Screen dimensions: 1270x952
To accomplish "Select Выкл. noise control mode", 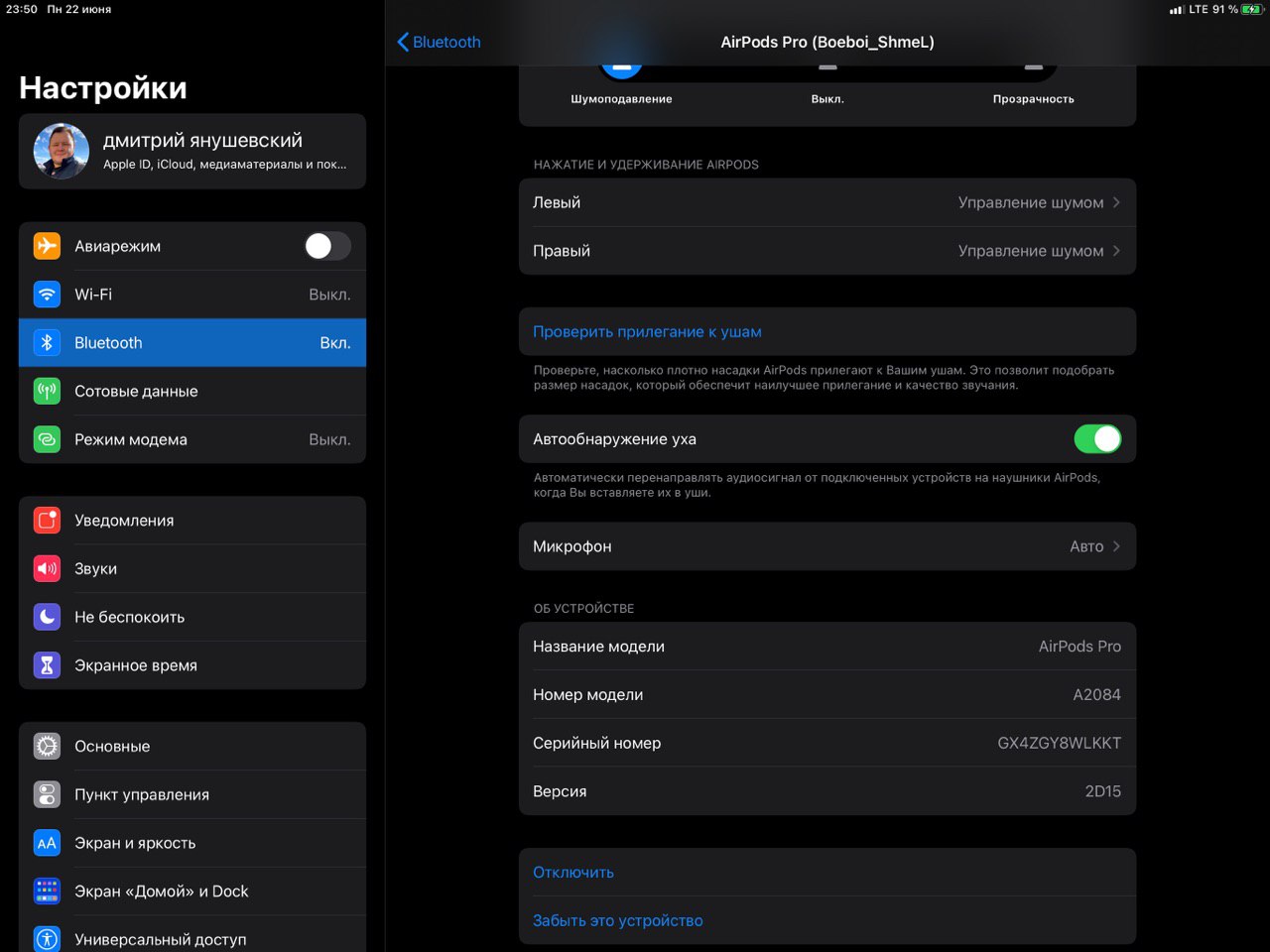I will coord(827,84).
